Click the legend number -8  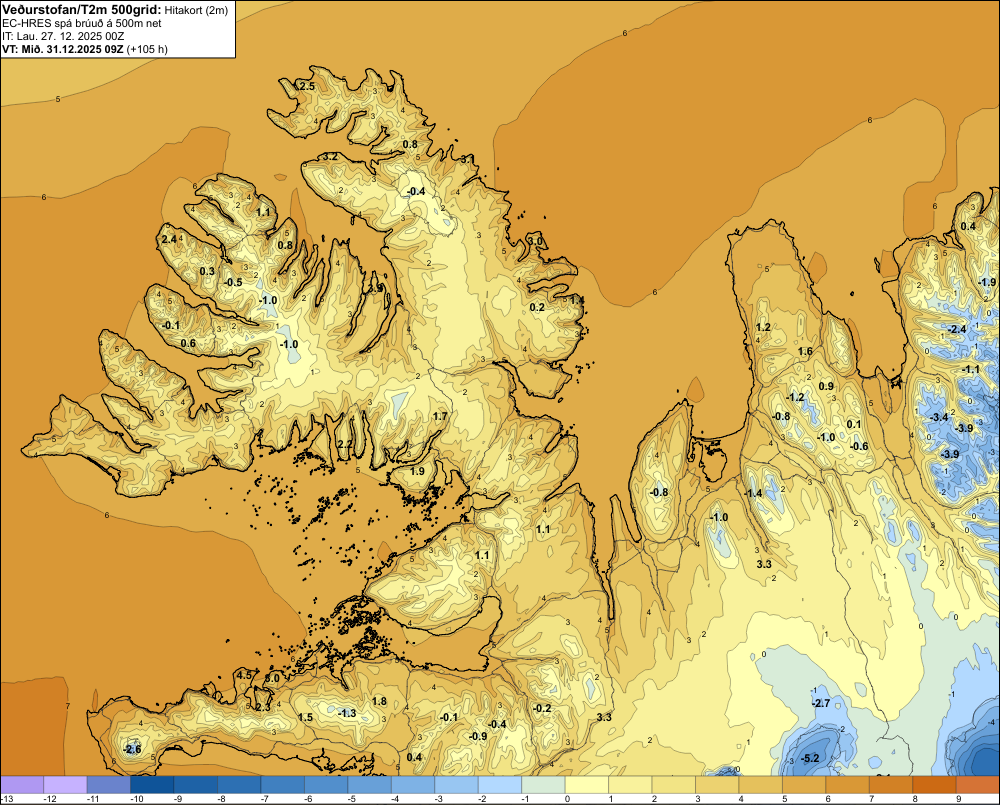(x=221, y=799)
